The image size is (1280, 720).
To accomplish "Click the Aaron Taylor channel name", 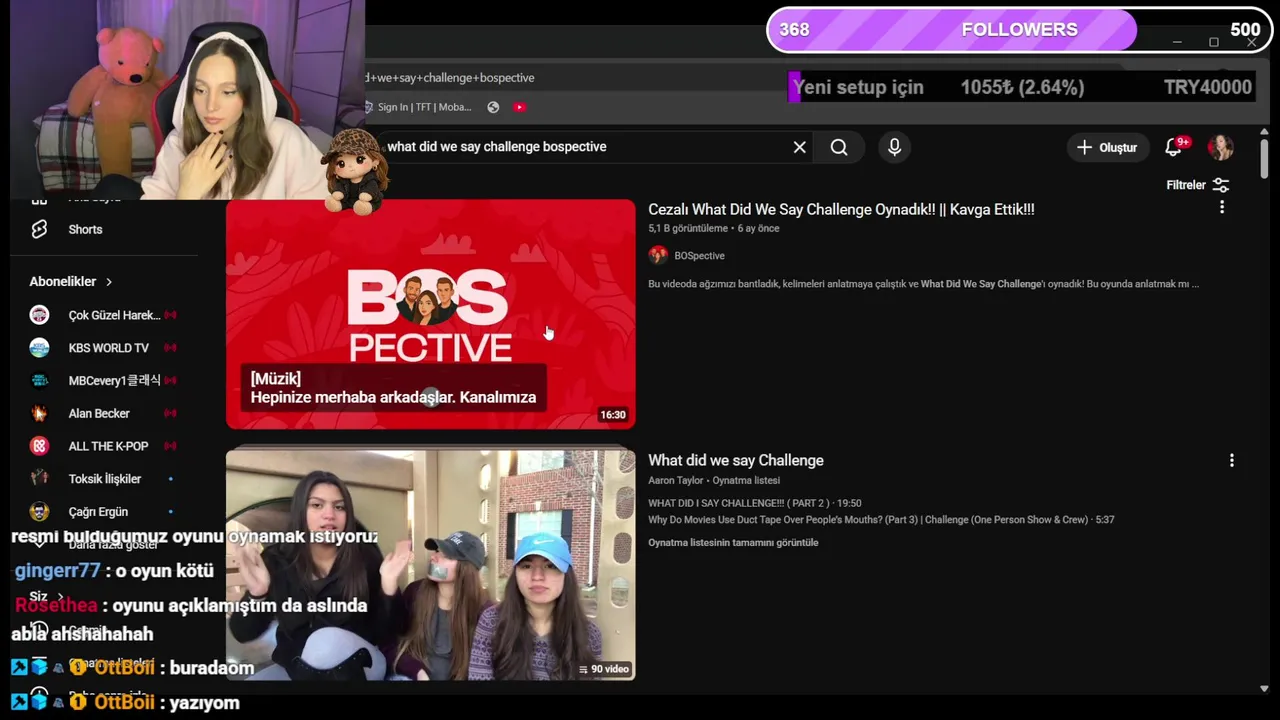I will pos(676,481).
